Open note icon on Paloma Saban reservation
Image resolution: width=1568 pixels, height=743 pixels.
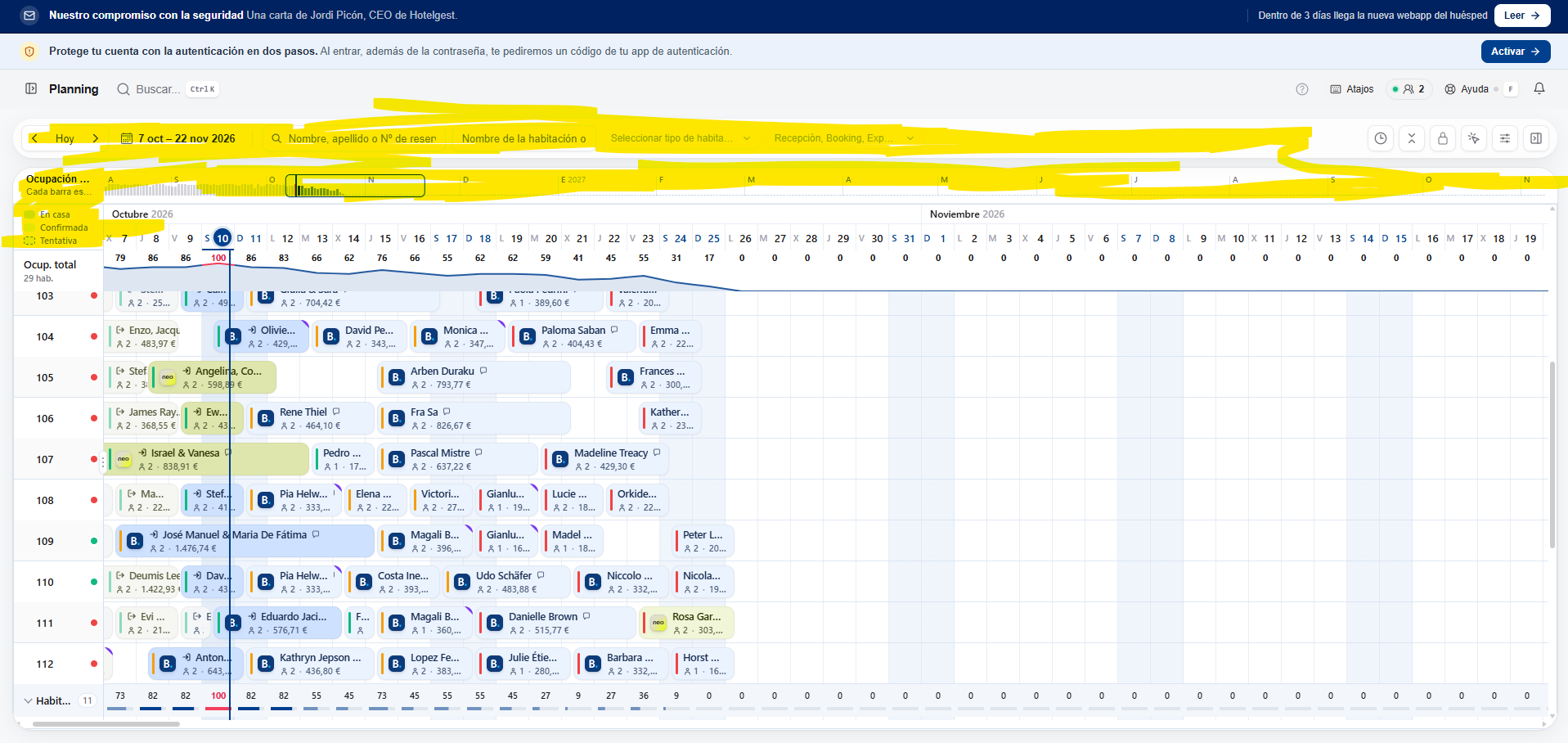(x=614, y=330)
